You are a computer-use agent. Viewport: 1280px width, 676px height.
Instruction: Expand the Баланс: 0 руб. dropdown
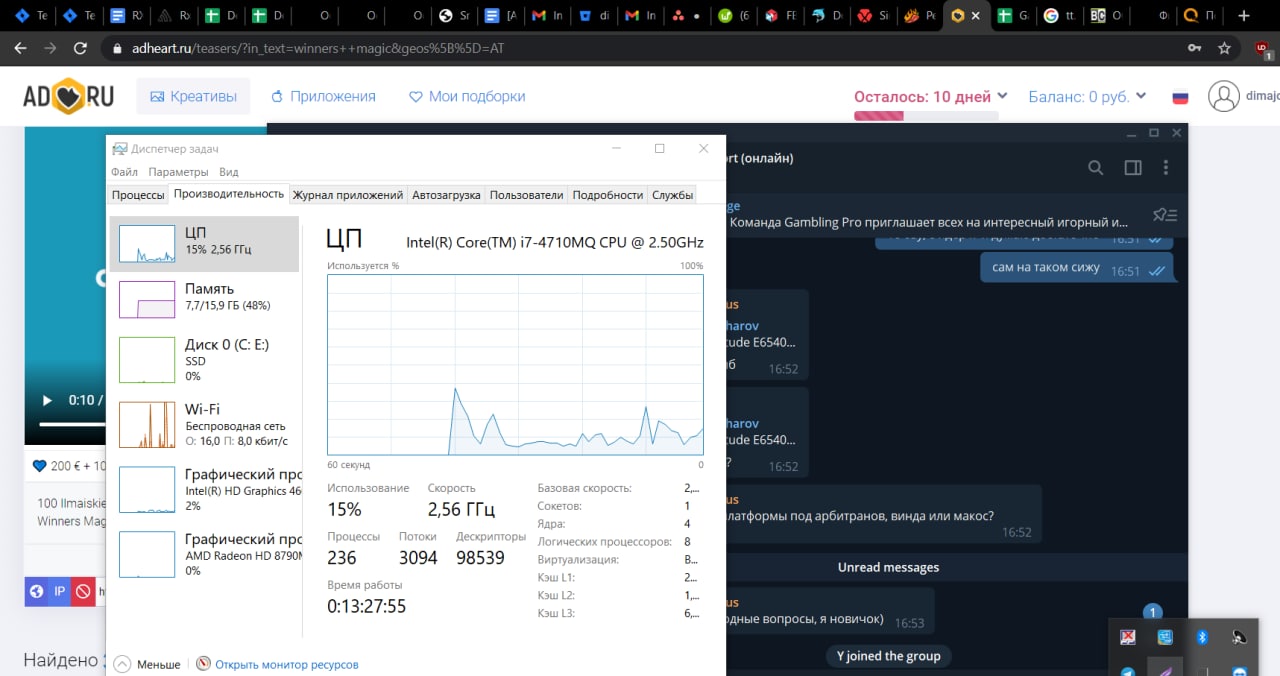pyautogui.click(x=1088, y=96)
